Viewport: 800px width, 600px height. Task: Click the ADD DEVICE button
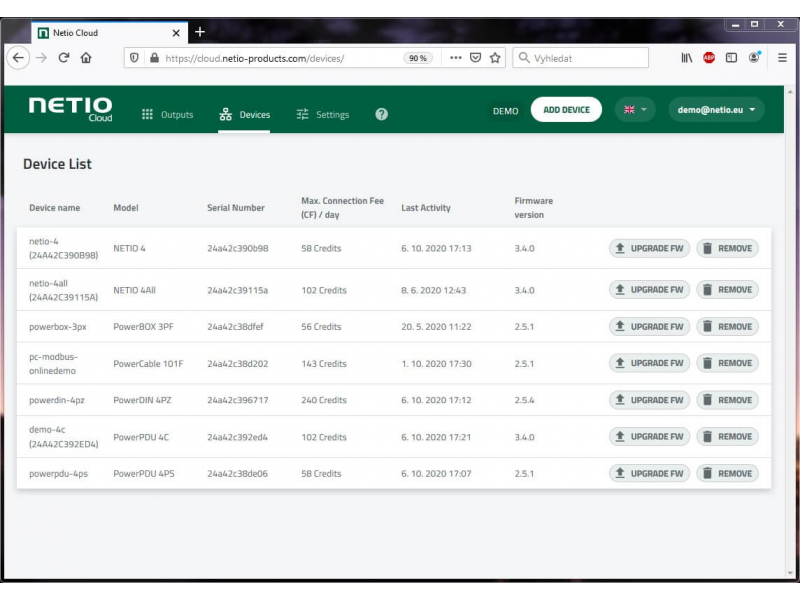click(x=566, y=110)
